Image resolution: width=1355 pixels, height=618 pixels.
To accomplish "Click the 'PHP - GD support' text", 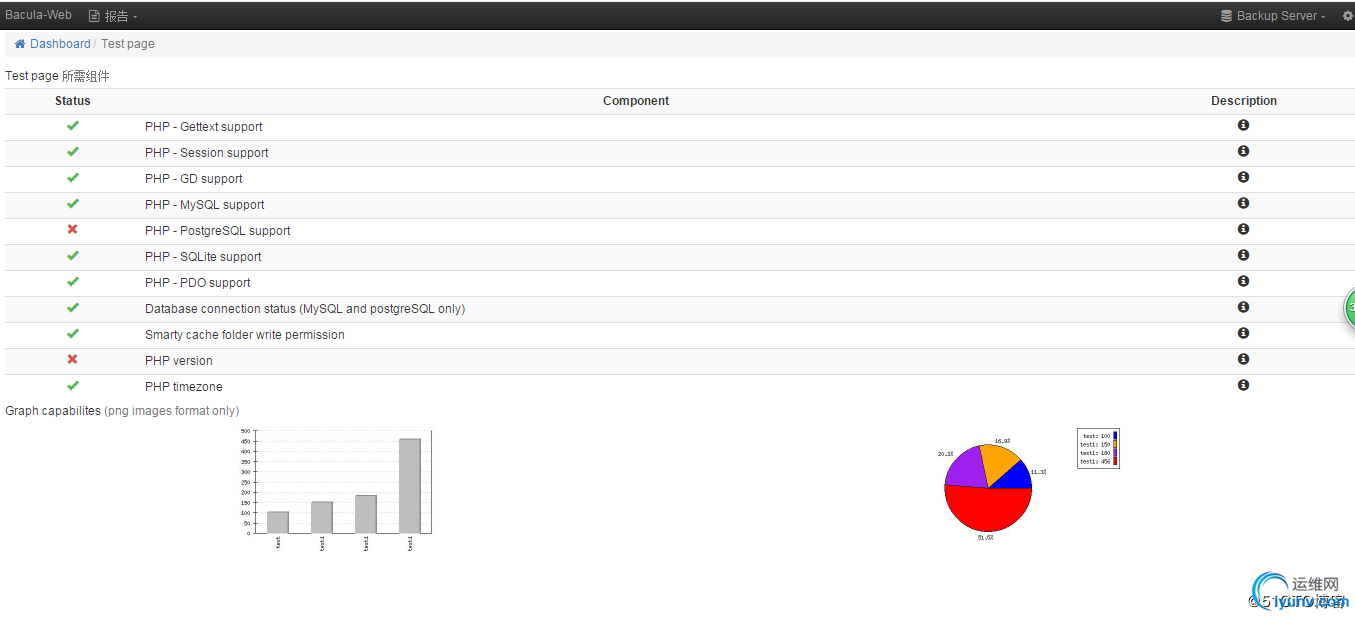I will (194, 179).
